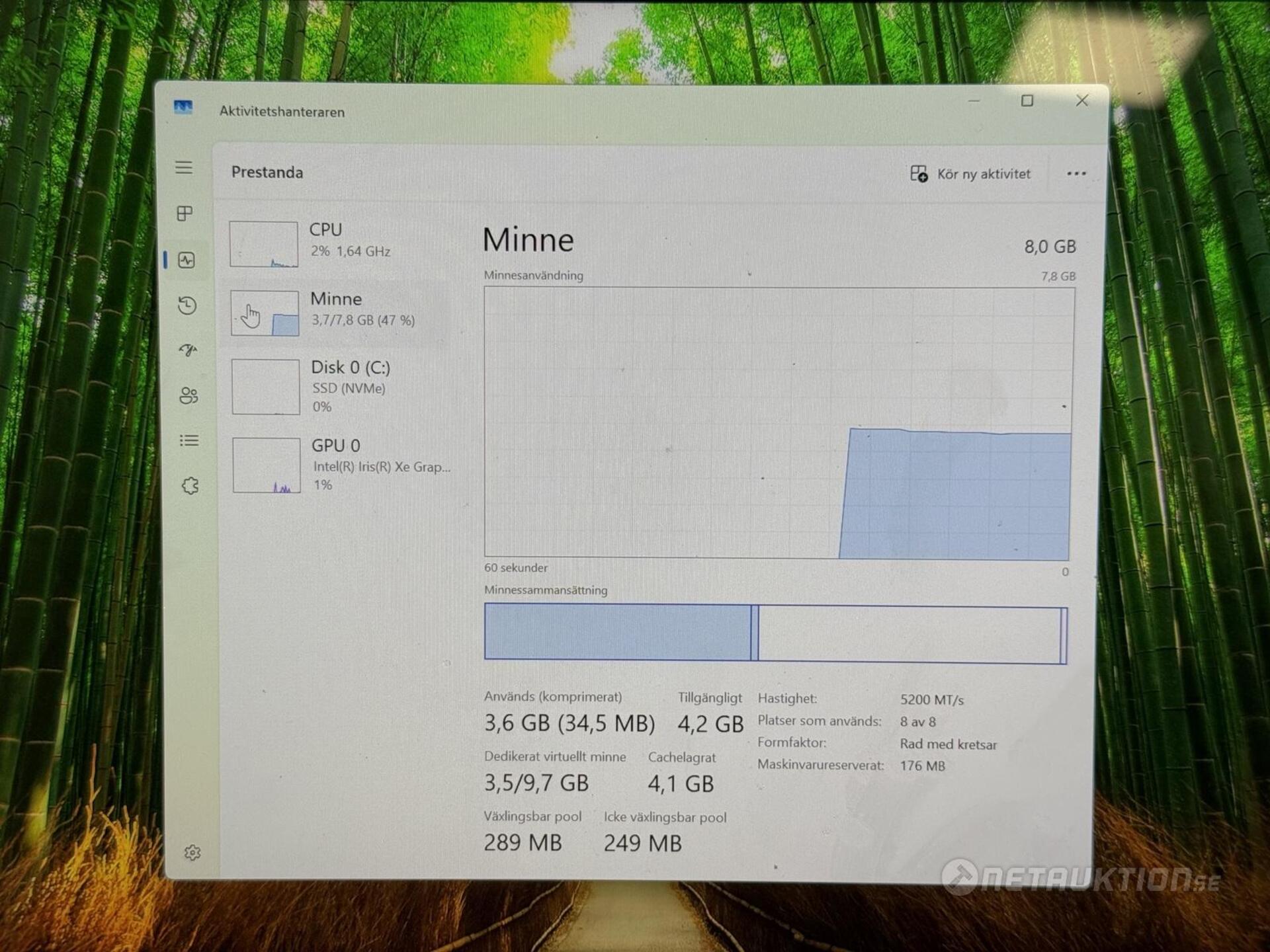The width and height of the screenshot is (1270, 952).
Task: Maximize the Aktivitetshanteraren window
Action: pos(1027,100)
